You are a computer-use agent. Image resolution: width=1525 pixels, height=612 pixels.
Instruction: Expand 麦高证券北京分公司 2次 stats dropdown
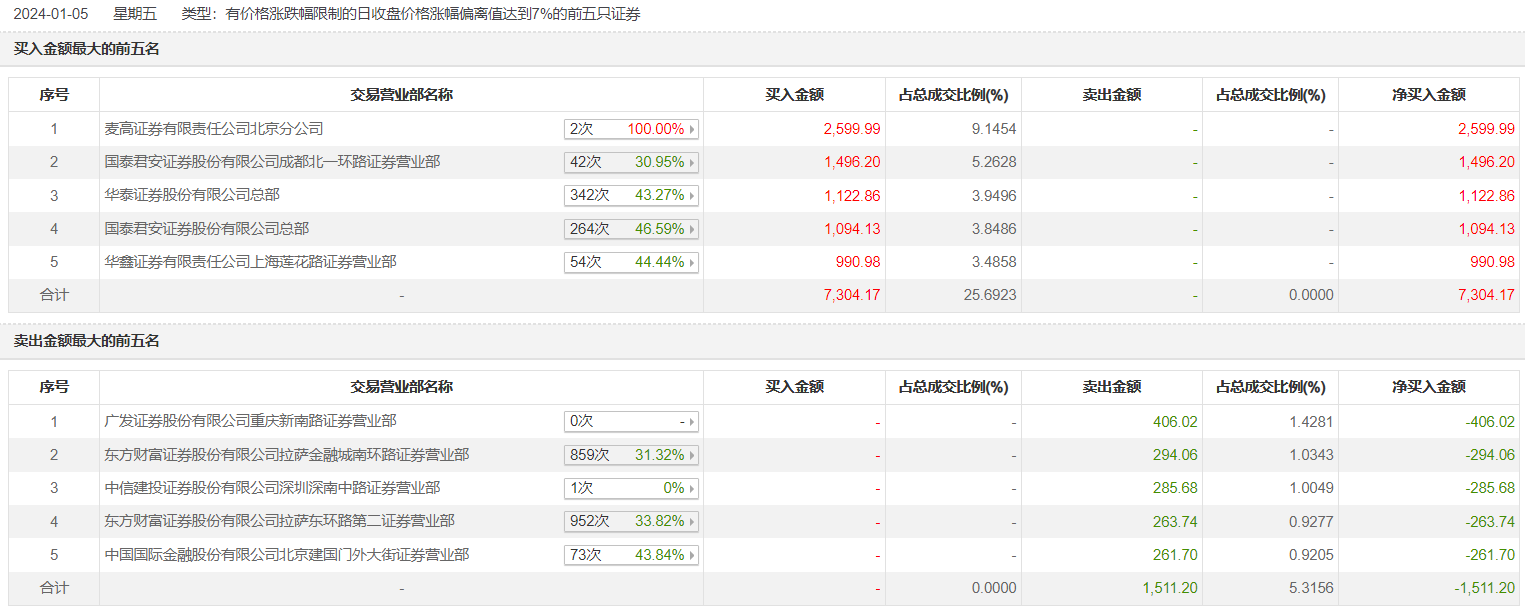[631, 129]
